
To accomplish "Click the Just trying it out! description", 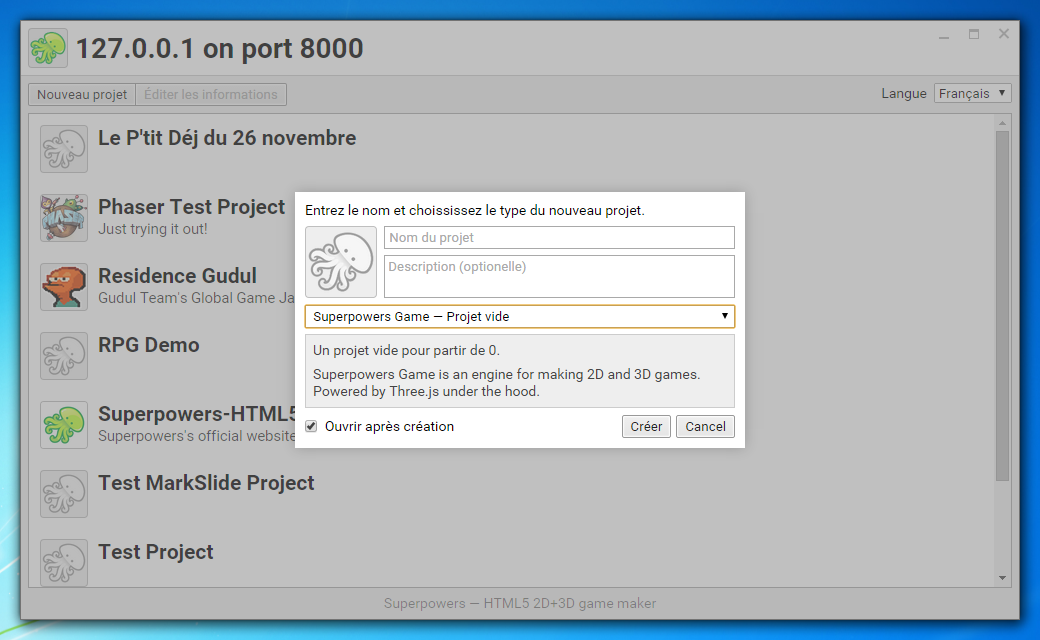I will 153,229.
